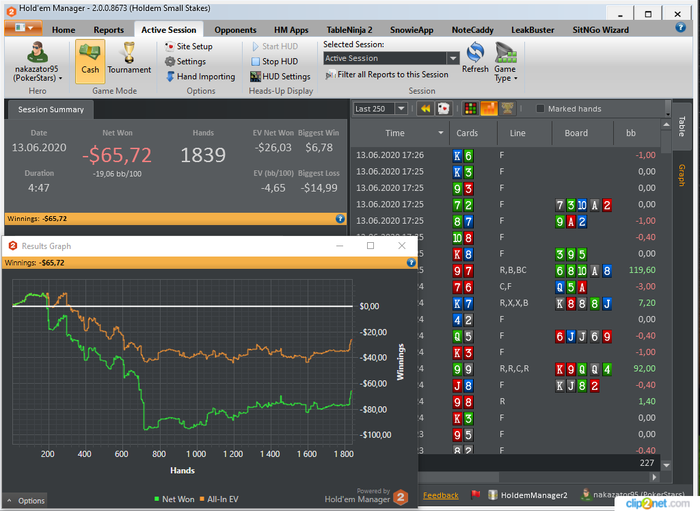The image size is (700, 511).
Task: Open the nakazator95 (PokerStars) hero dropdown
Action: 37,74
